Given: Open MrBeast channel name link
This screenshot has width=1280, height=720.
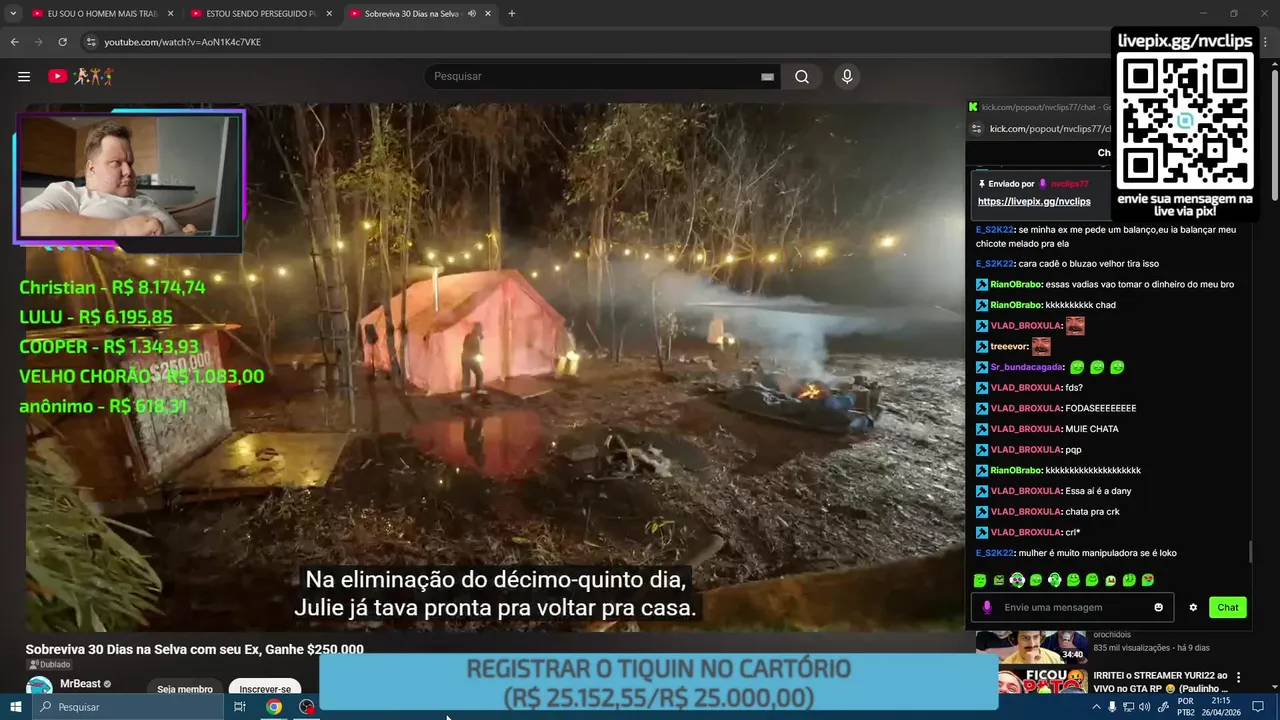Looking at the screenshot, I should click(80, 684).
